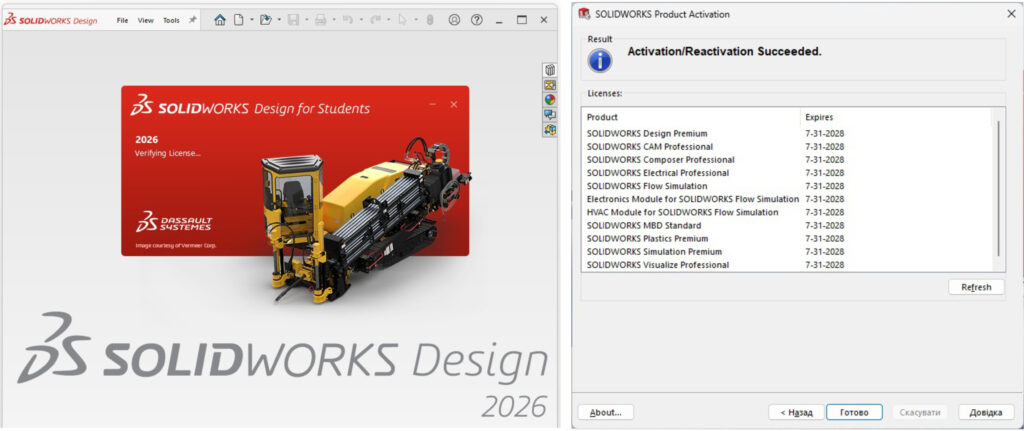The width and height of the screenshot is (1024, 431).
Task: Click the Готово finish button
Action: point(854,412)
